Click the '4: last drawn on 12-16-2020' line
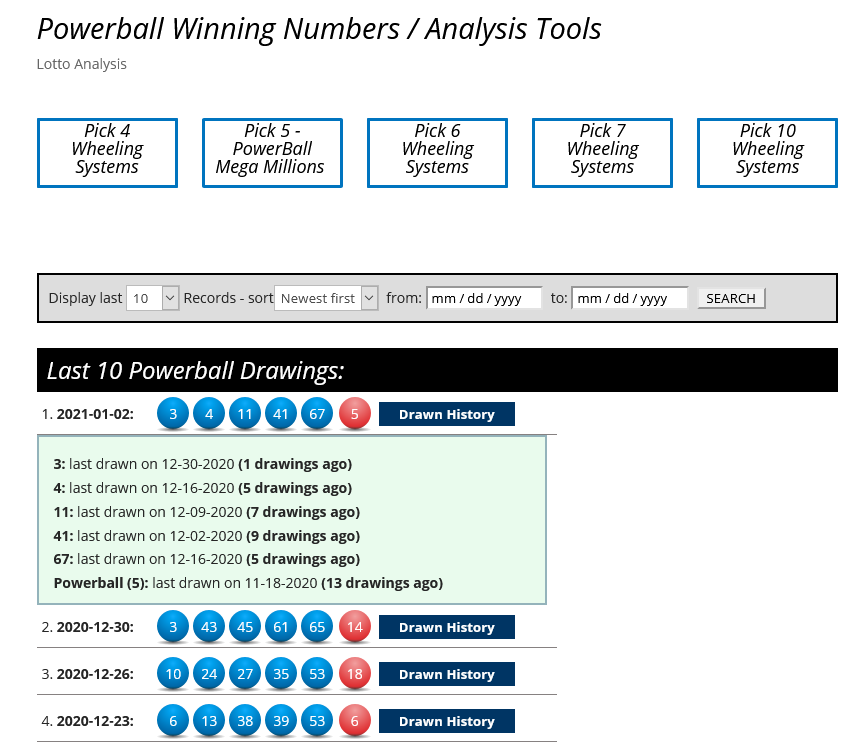855x743 pixels. click(203, 488)
